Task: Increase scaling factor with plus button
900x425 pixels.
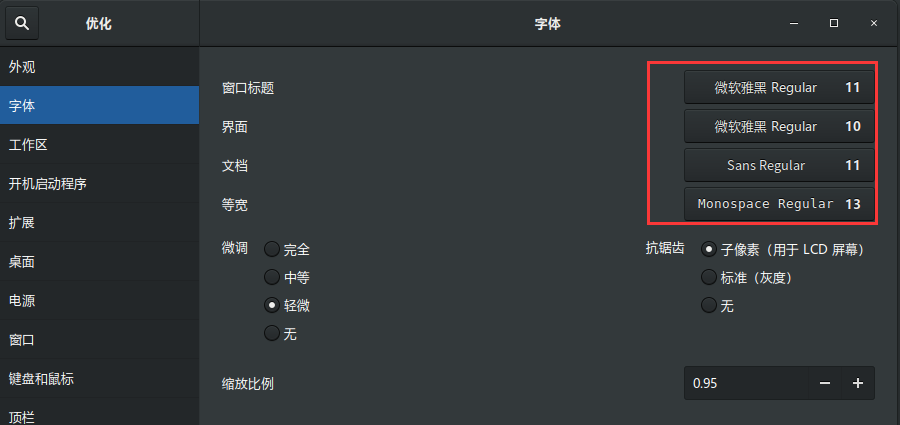Action: click(857, 383)
